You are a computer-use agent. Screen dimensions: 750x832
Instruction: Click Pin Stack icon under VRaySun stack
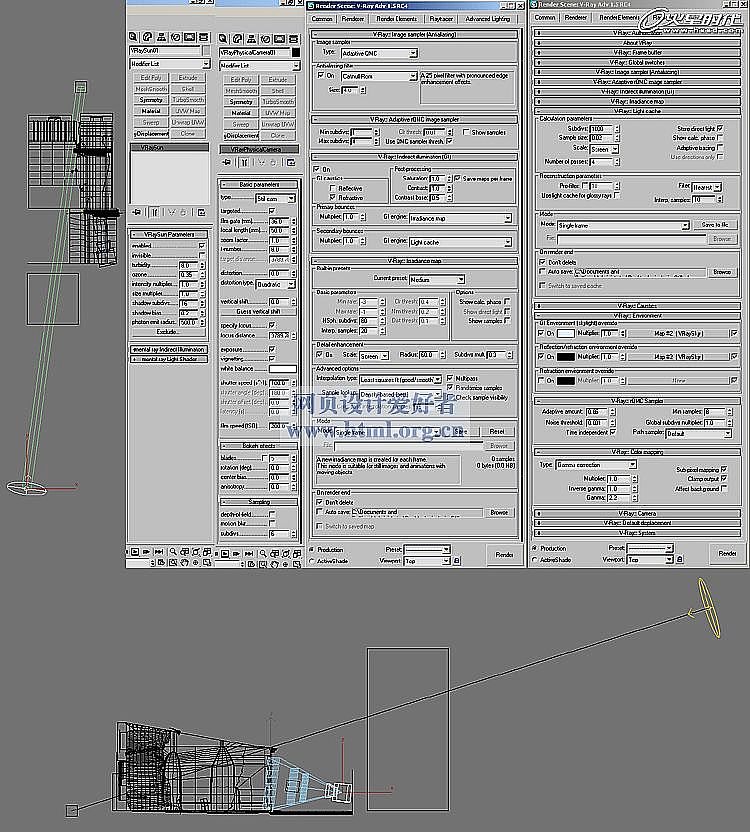pyautogui.click(x=137, y=212)
